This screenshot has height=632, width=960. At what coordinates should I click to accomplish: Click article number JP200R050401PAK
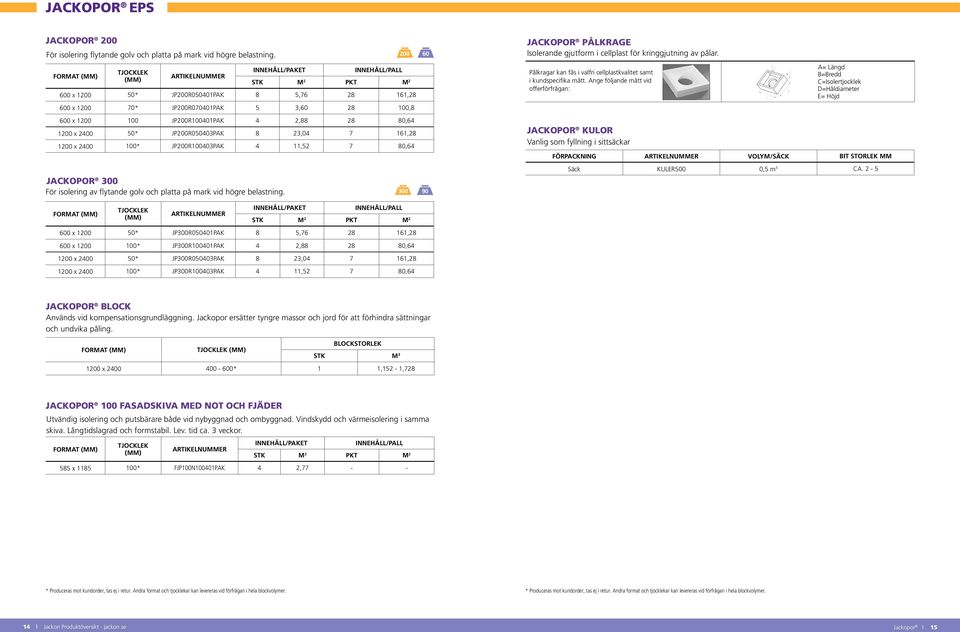(198, 95)
